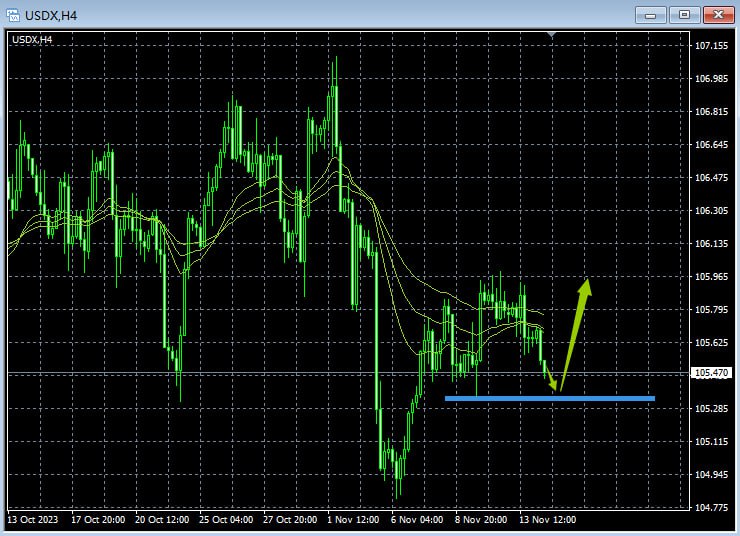Click the 104.775 price axis label

[x=711, y=507]
